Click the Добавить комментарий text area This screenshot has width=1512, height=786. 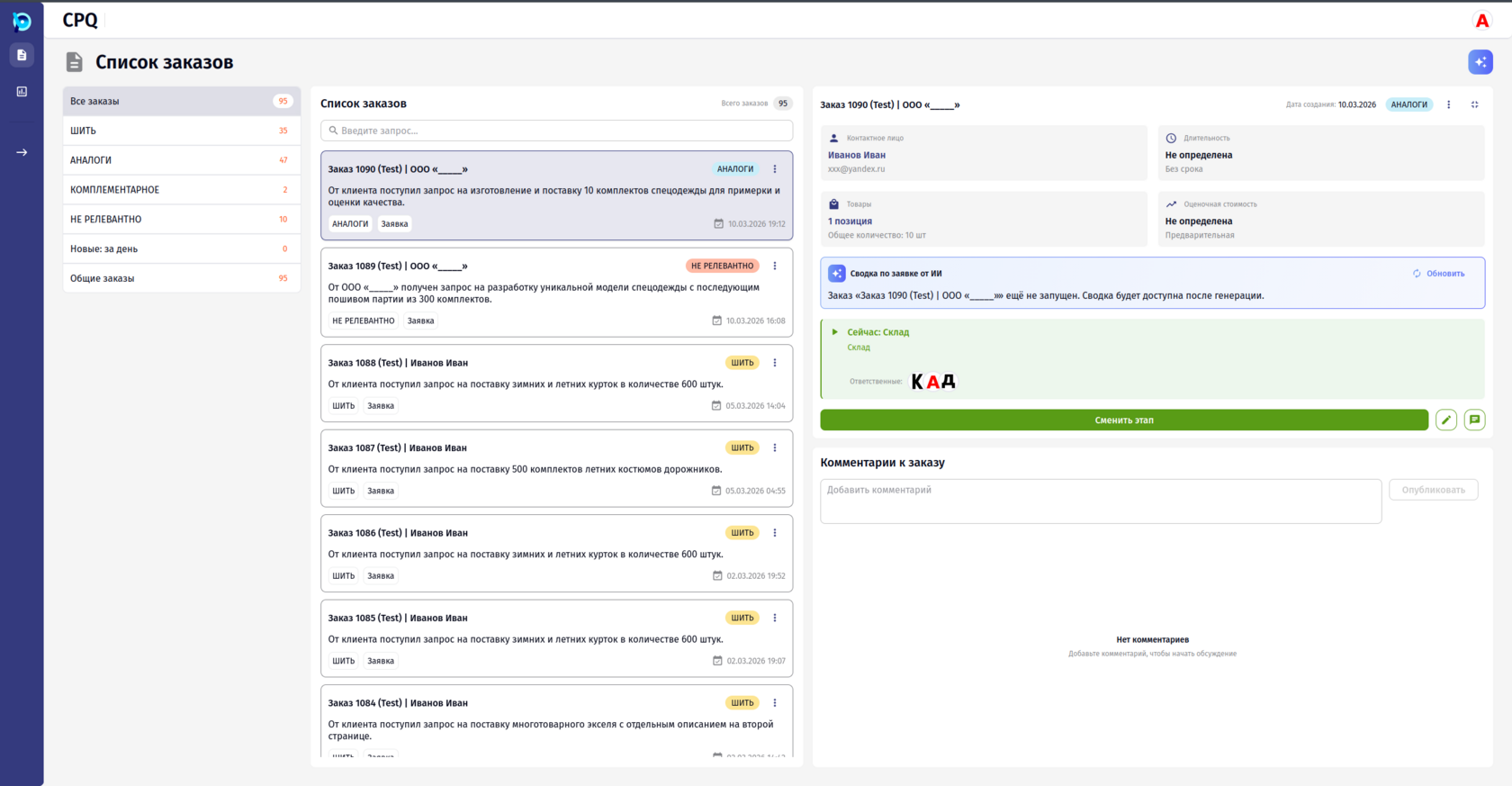(1100, 501)
